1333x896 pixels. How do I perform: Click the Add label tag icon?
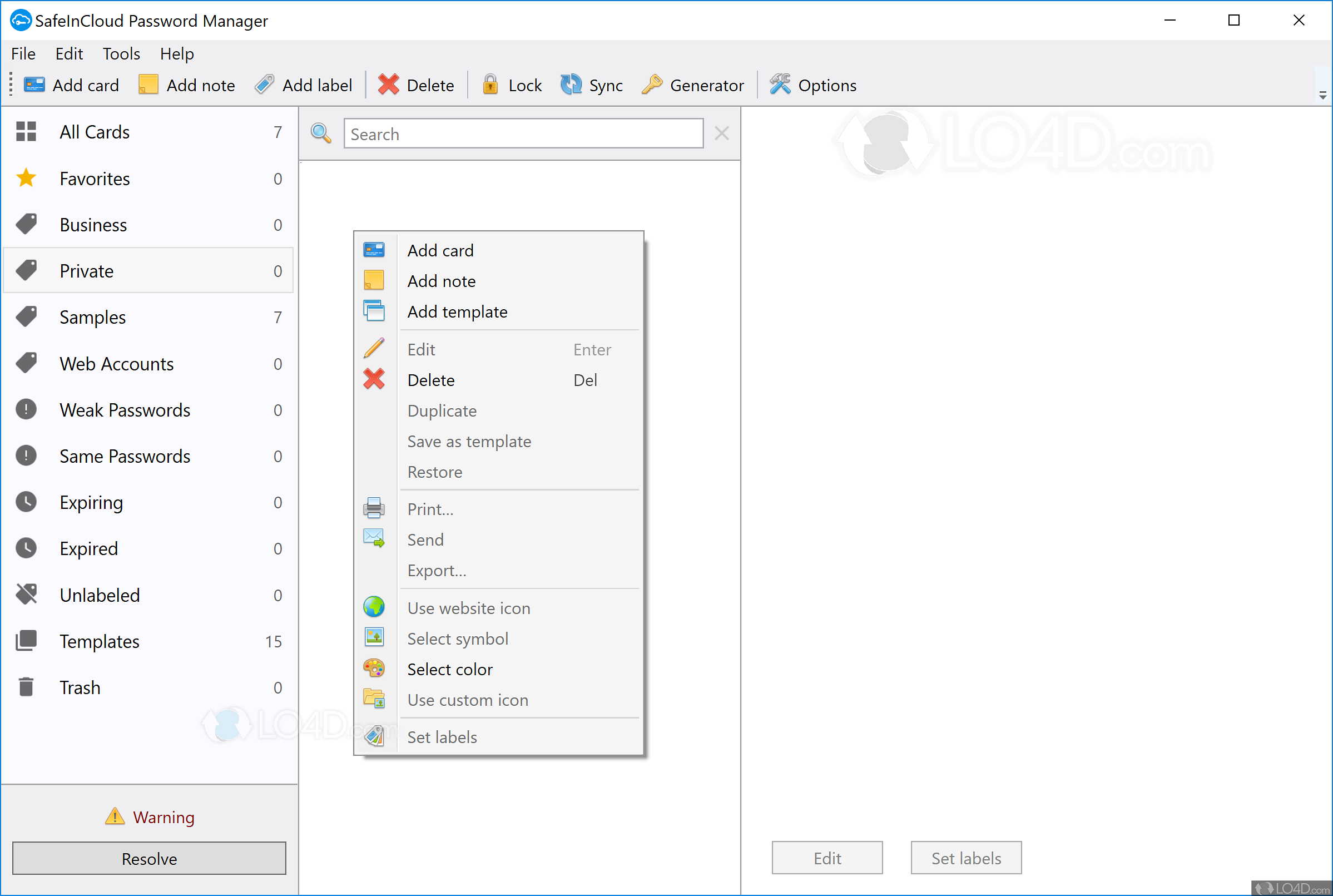click(264, 85)
